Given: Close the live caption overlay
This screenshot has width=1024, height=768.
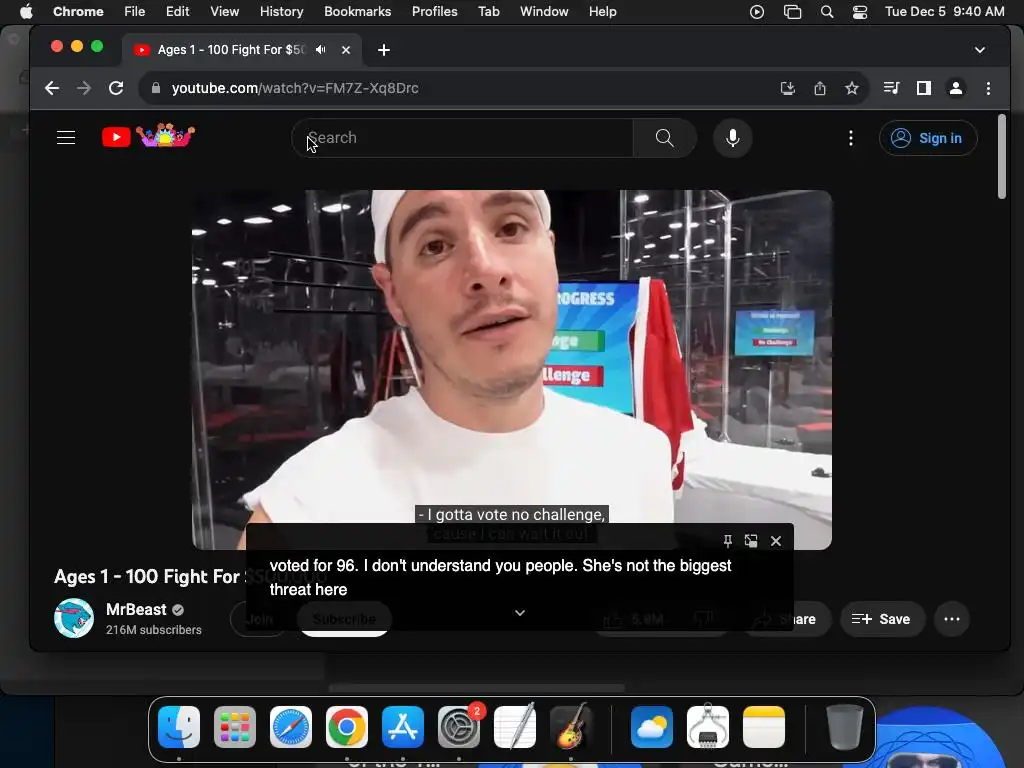Looking at the screenshot, I should (776, 541).
